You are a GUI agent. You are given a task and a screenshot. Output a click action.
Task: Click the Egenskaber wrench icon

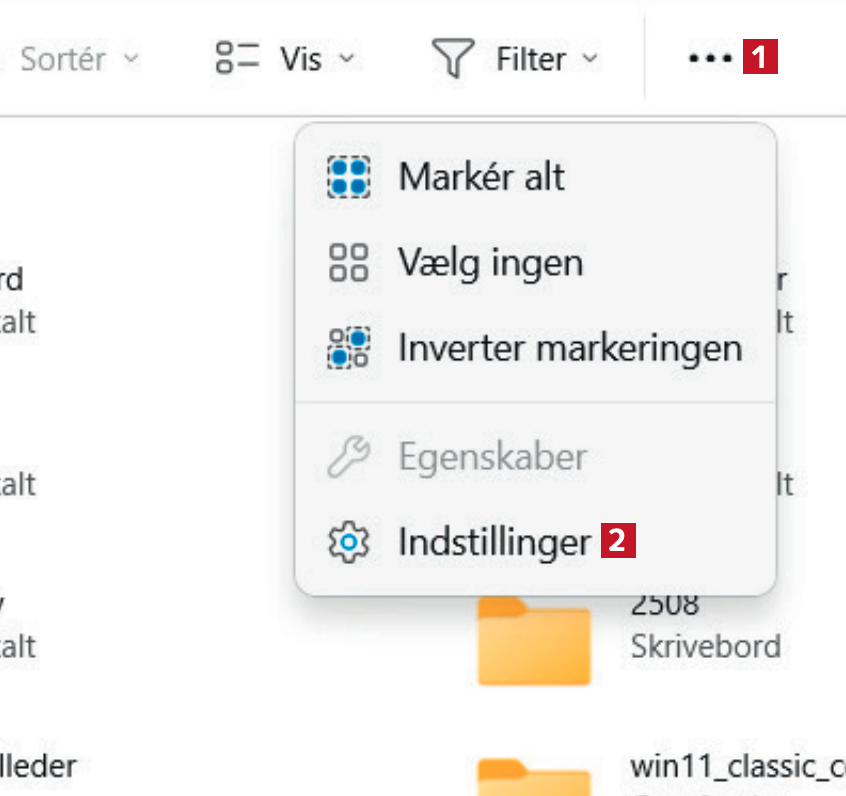(349, 458)
